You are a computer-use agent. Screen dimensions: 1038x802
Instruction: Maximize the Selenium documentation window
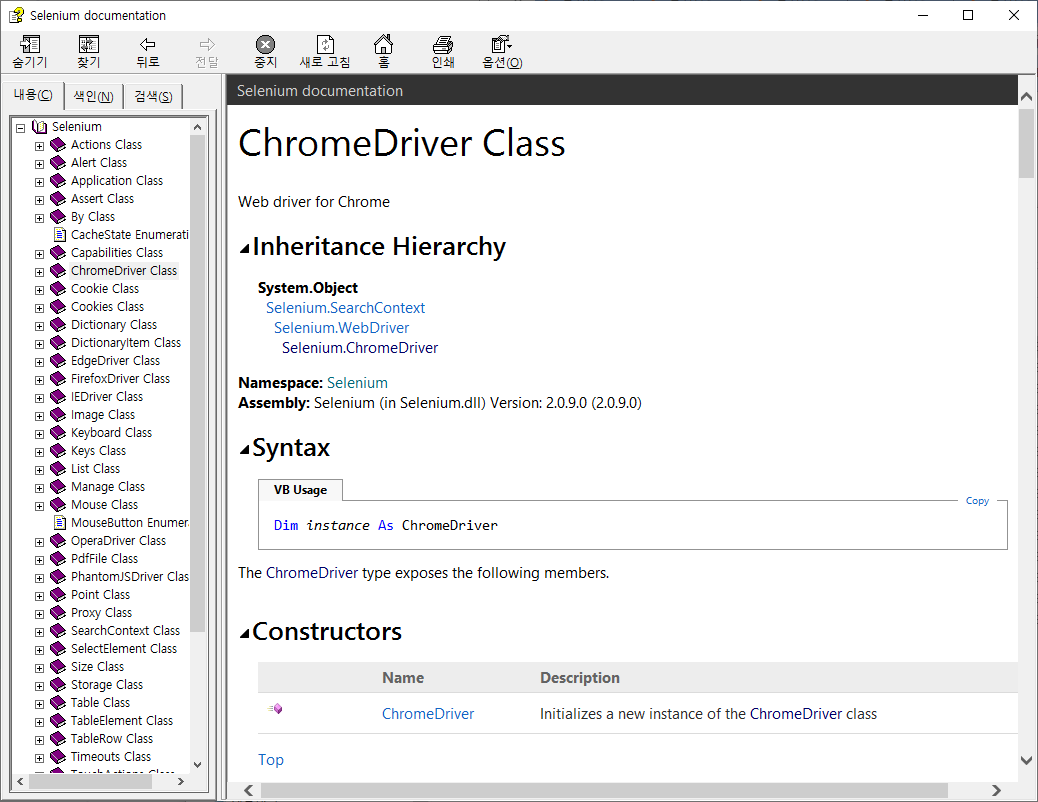[968, 15]
